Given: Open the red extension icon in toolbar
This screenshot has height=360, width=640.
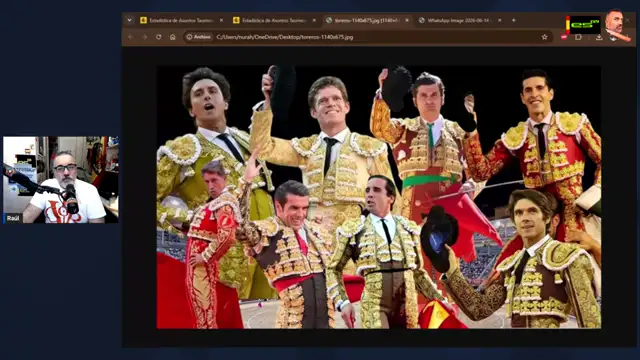Looking at the screenshot, I should [564, 37].
